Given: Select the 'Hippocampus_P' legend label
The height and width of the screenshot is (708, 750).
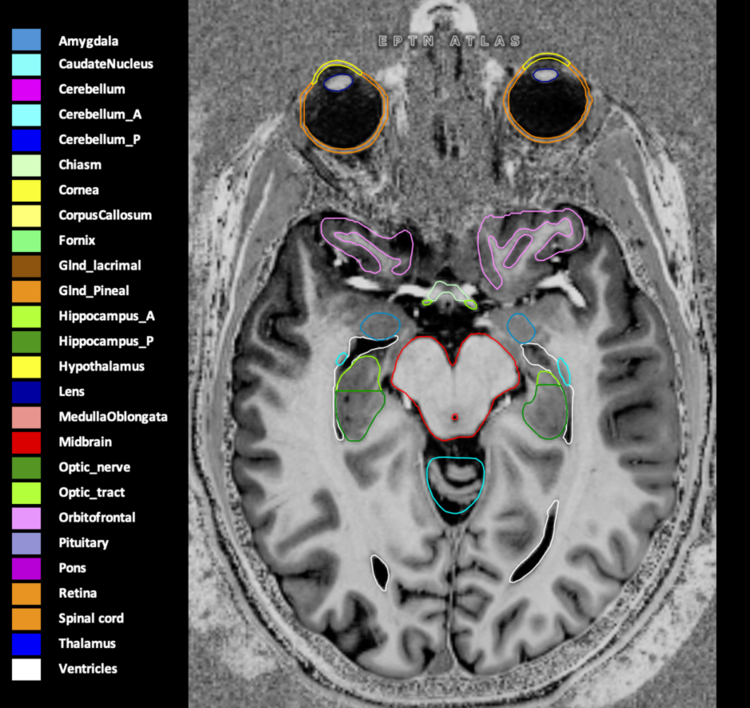Looking at the screenshot, I should coord(106,342).
